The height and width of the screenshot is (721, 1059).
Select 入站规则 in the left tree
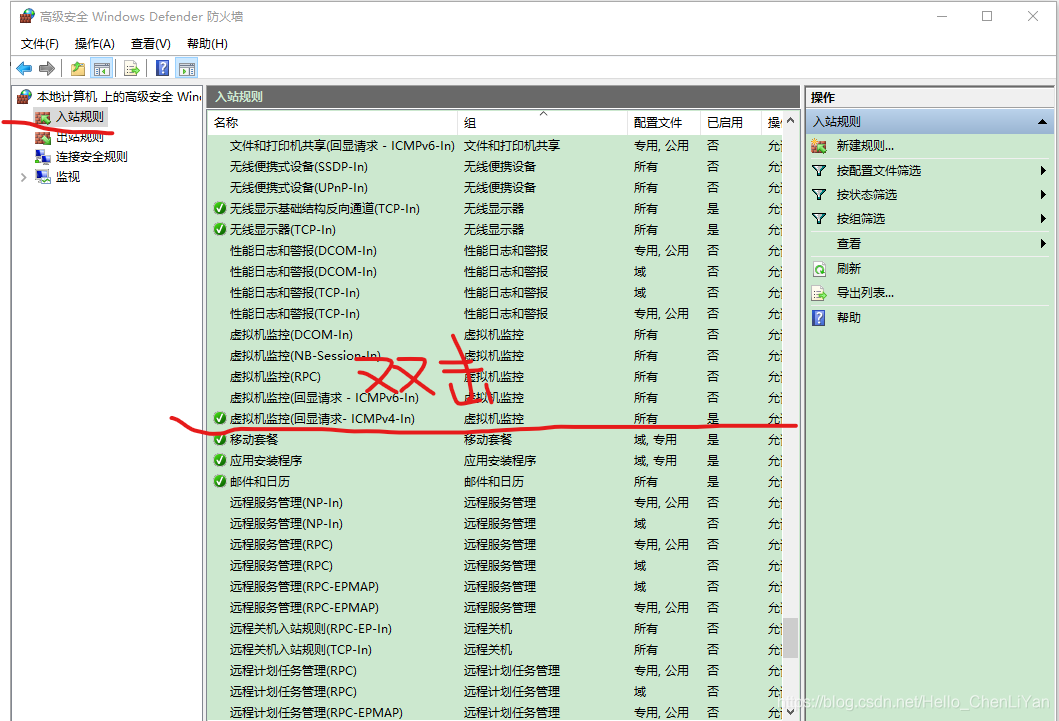click(x=80, y=117)
